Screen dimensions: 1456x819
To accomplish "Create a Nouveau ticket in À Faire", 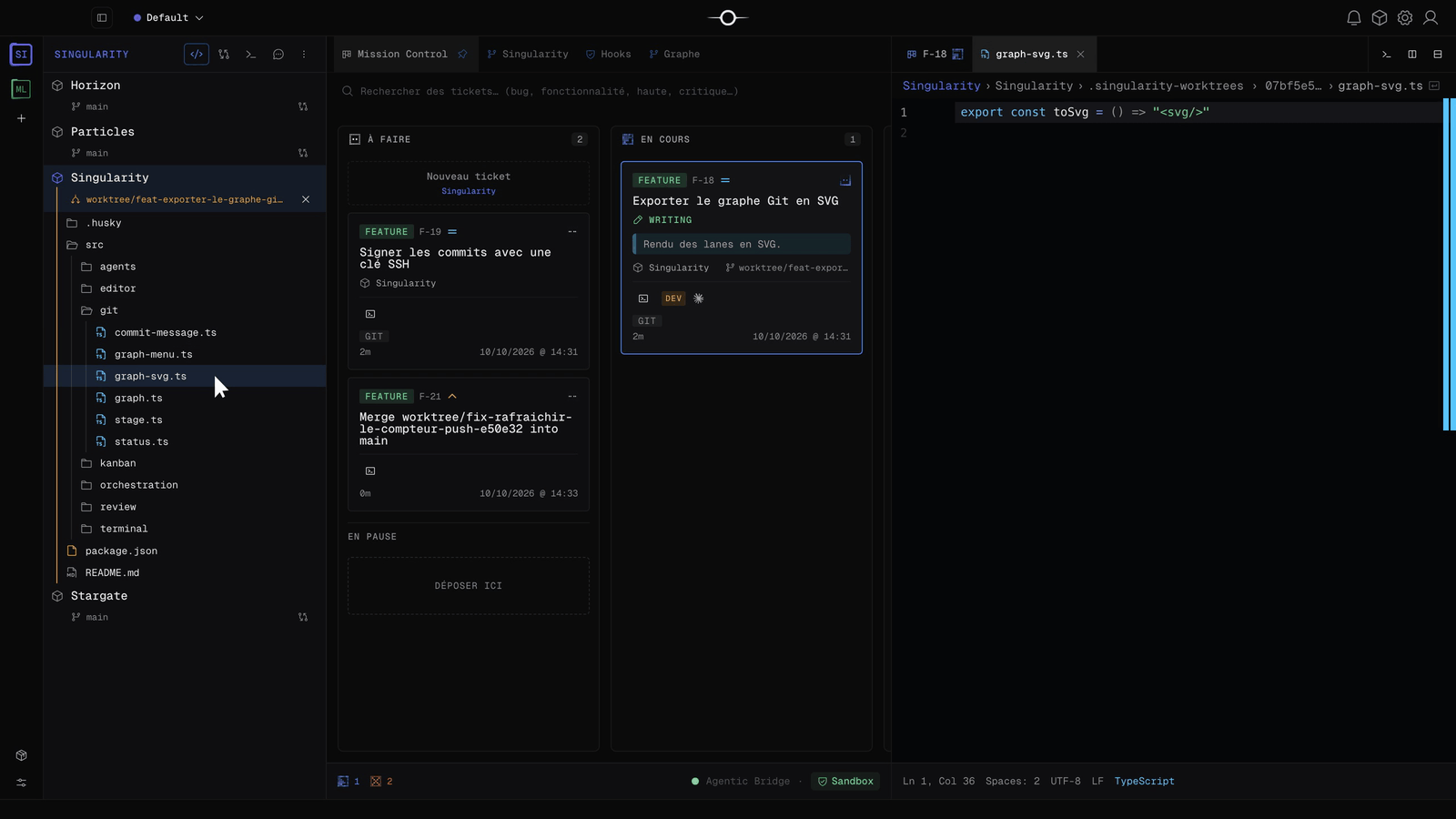I will pos(469,183).
